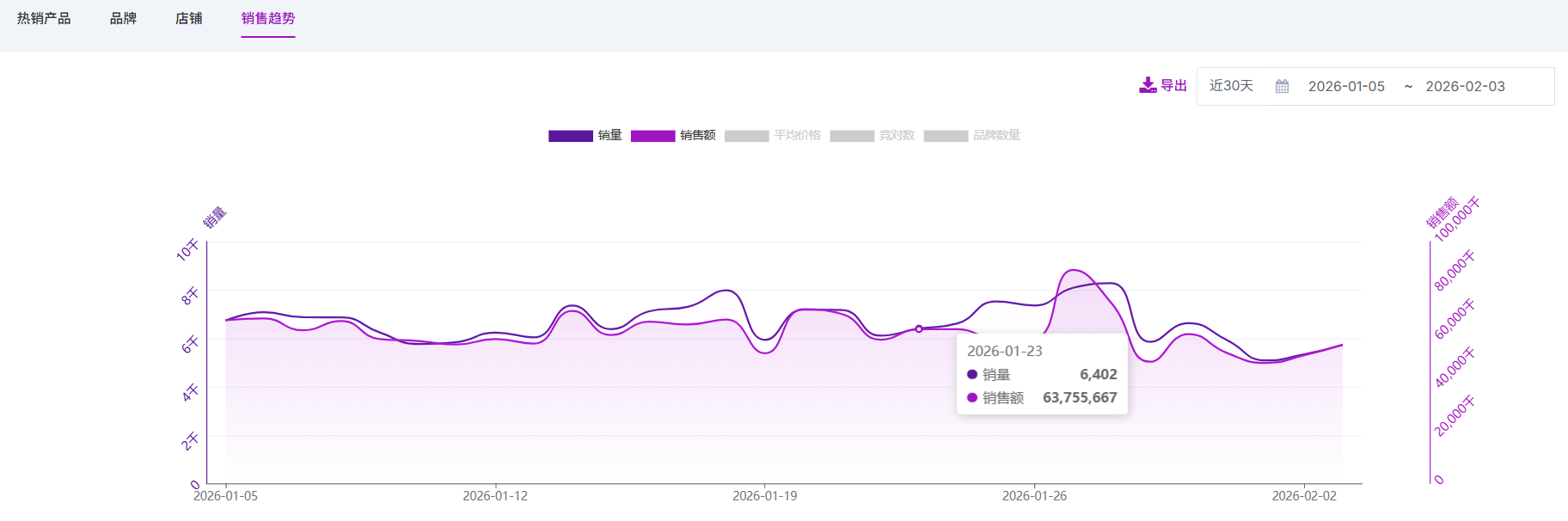Image resolution: width=1568 pixels, height=521 pixels.
Task: Click the dark purple 销量 legend swatch
Action: coord(570,136)
